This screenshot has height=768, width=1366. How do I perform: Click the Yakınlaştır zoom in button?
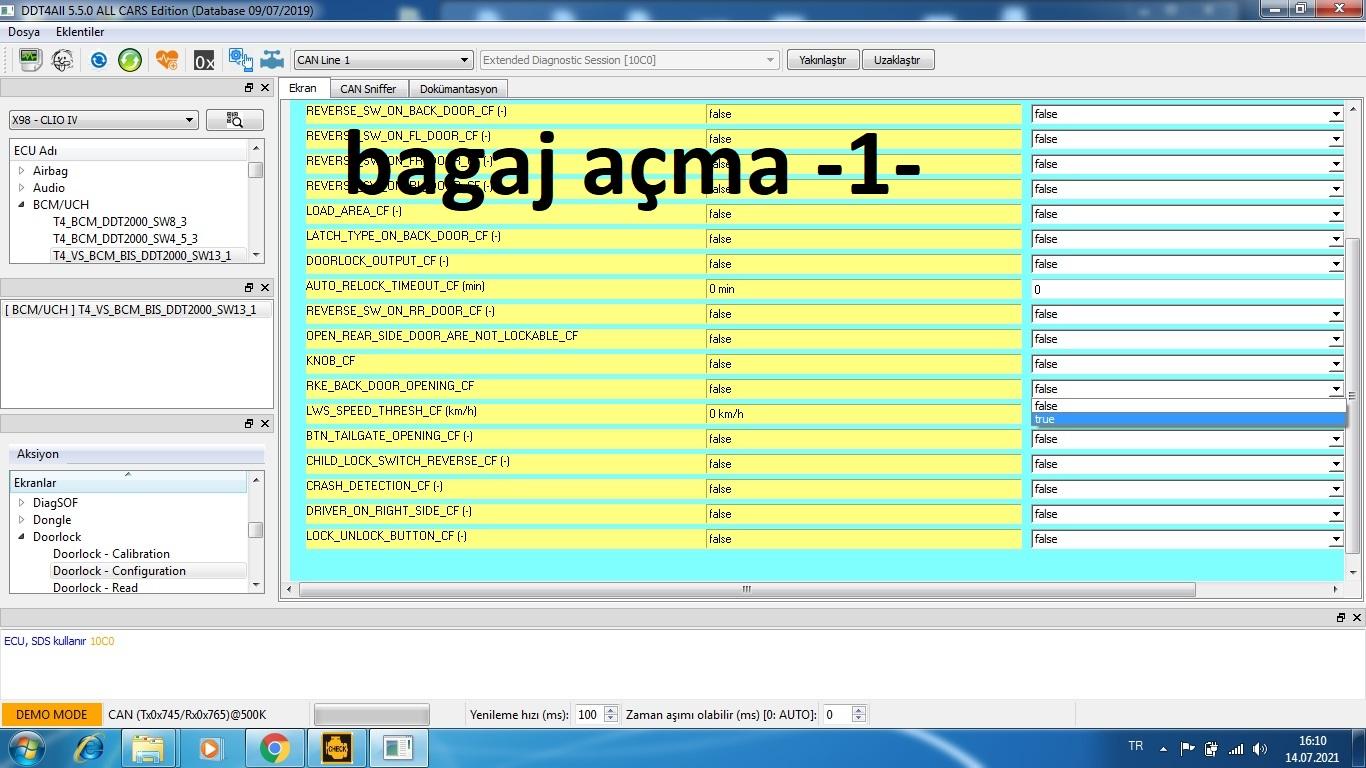point(822,60)
